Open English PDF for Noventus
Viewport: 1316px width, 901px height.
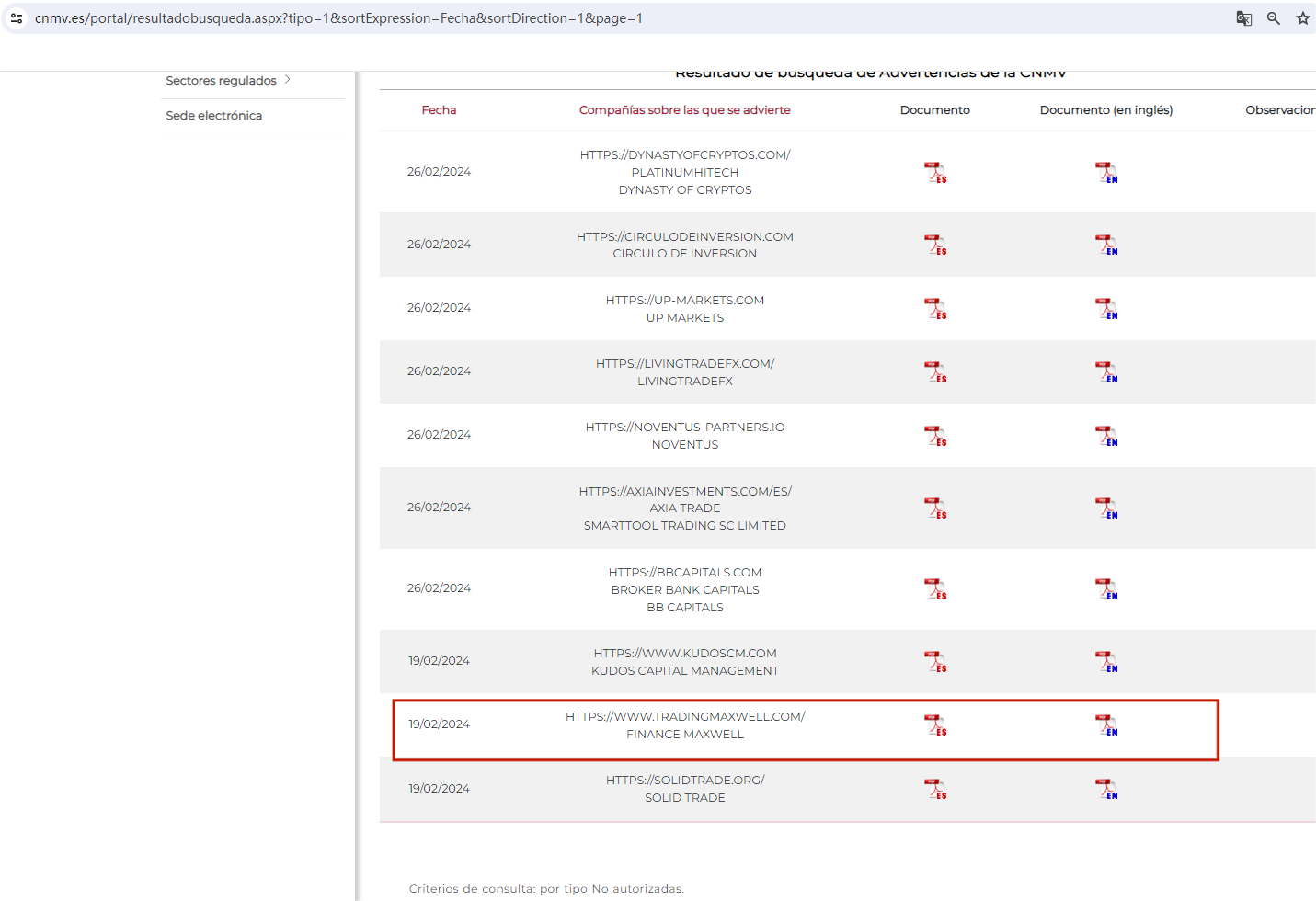(x=1106, y=436)
